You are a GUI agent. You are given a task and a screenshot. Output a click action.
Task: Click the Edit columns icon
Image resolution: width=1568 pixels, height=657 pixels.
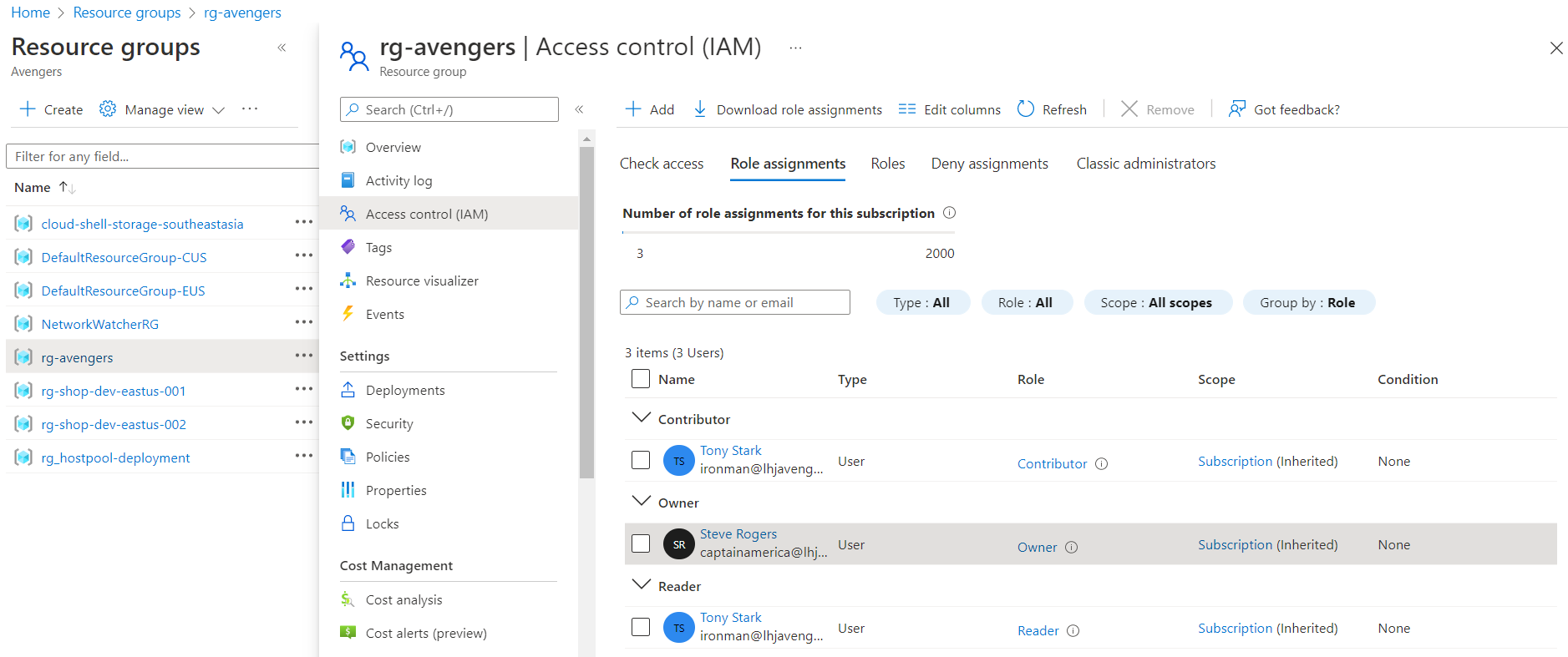point(907,109)
